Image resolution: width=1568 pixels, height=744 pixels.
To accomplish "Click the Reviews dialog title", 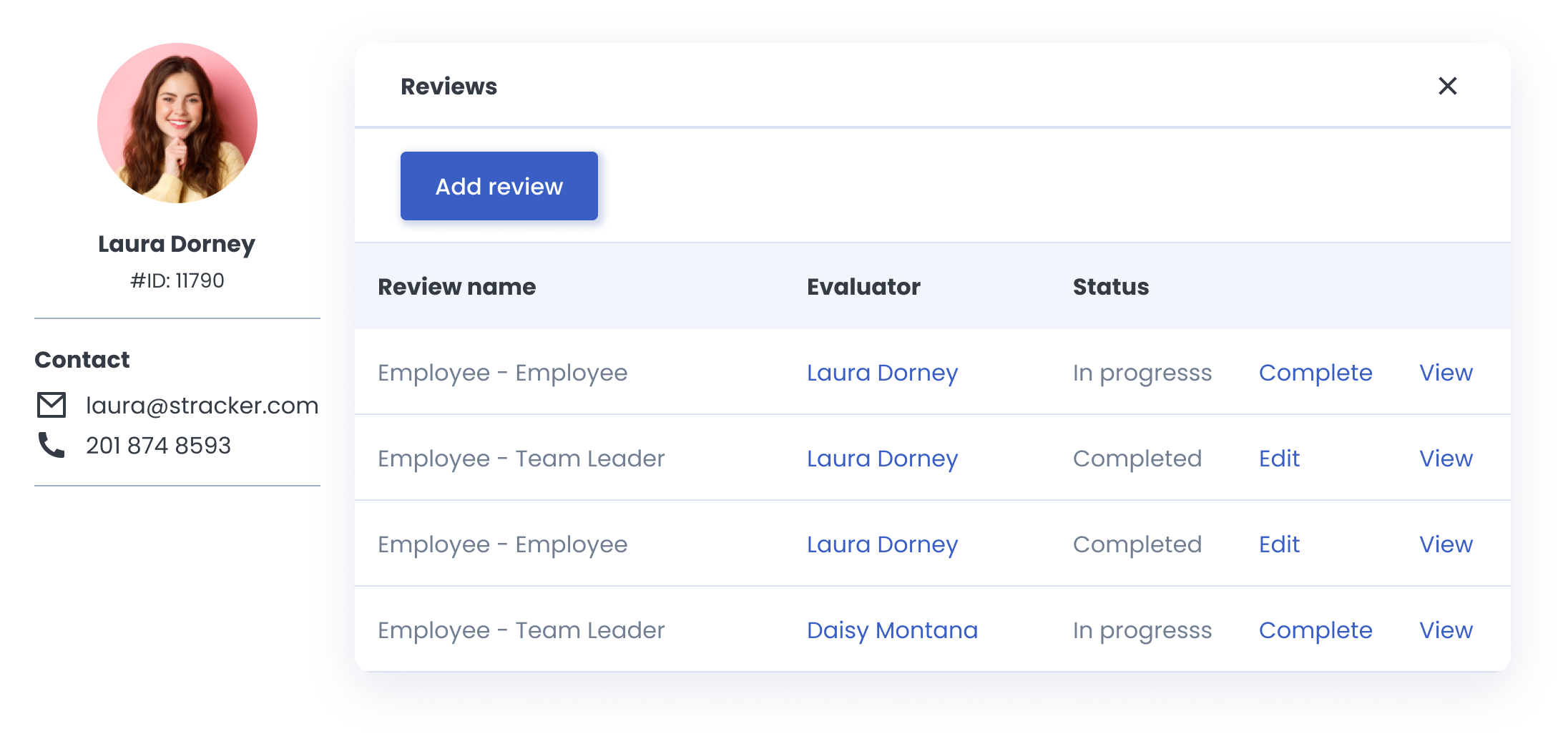I will click(x=449, y=86).
